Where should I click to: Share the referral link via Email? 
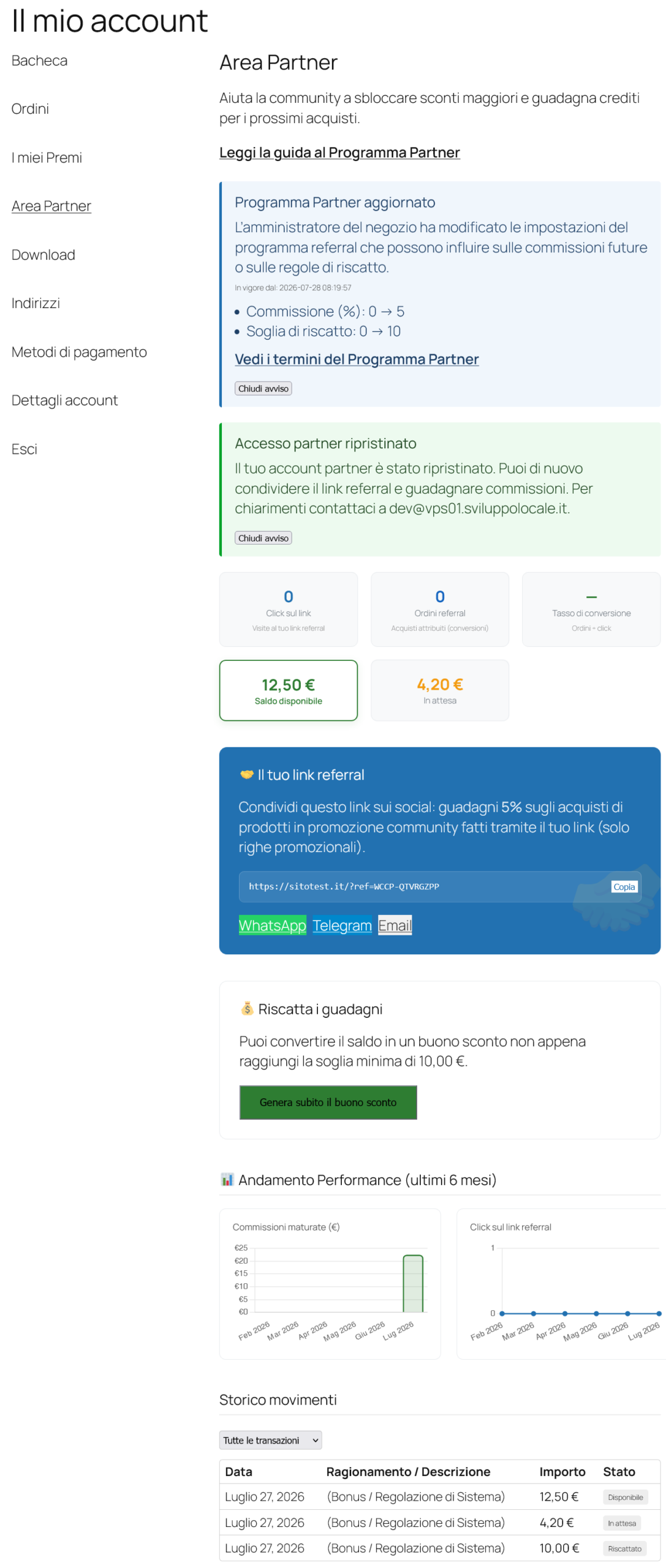click(395, 924)
